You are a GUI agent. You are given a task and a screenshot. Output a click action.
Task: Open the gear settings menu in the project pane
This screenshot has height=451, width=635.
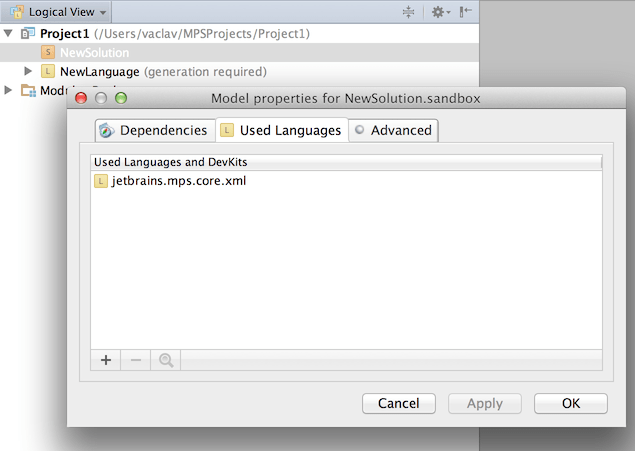click(x=441, y=12)
